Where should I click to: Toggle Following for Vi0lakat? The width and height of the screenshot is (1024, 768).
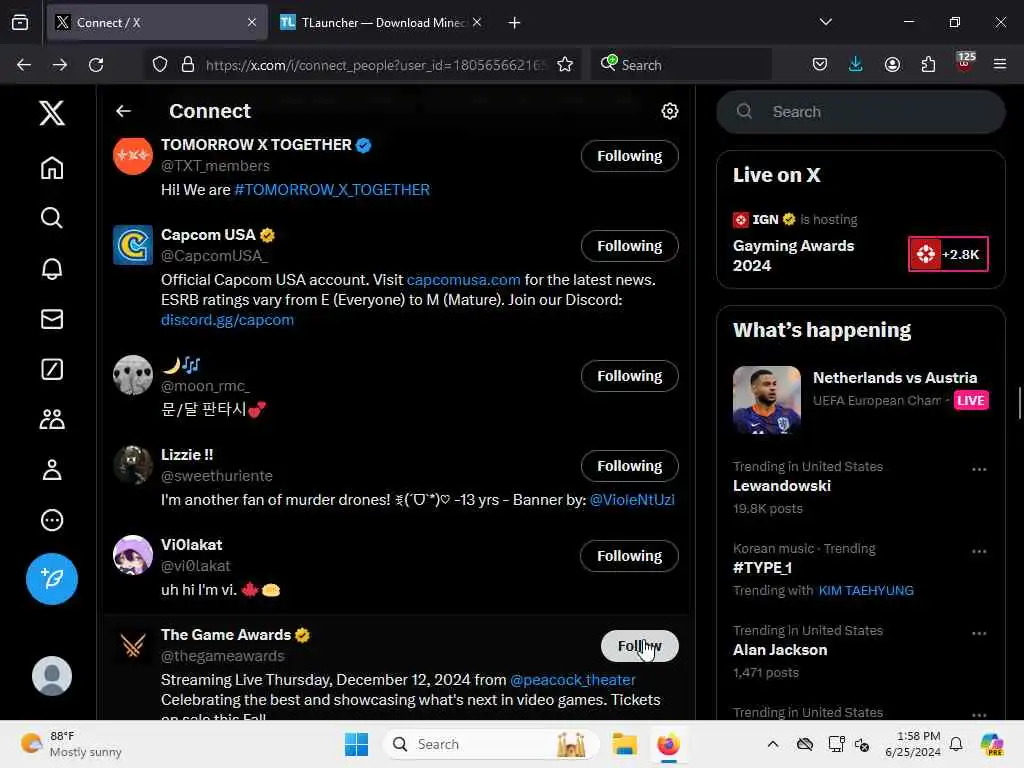629,556
